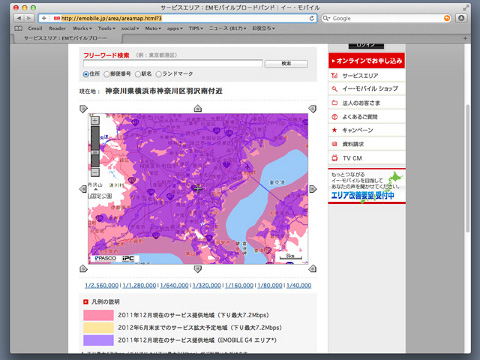Click the 検索 search button

pyautogui.click(x=286, y=63)
